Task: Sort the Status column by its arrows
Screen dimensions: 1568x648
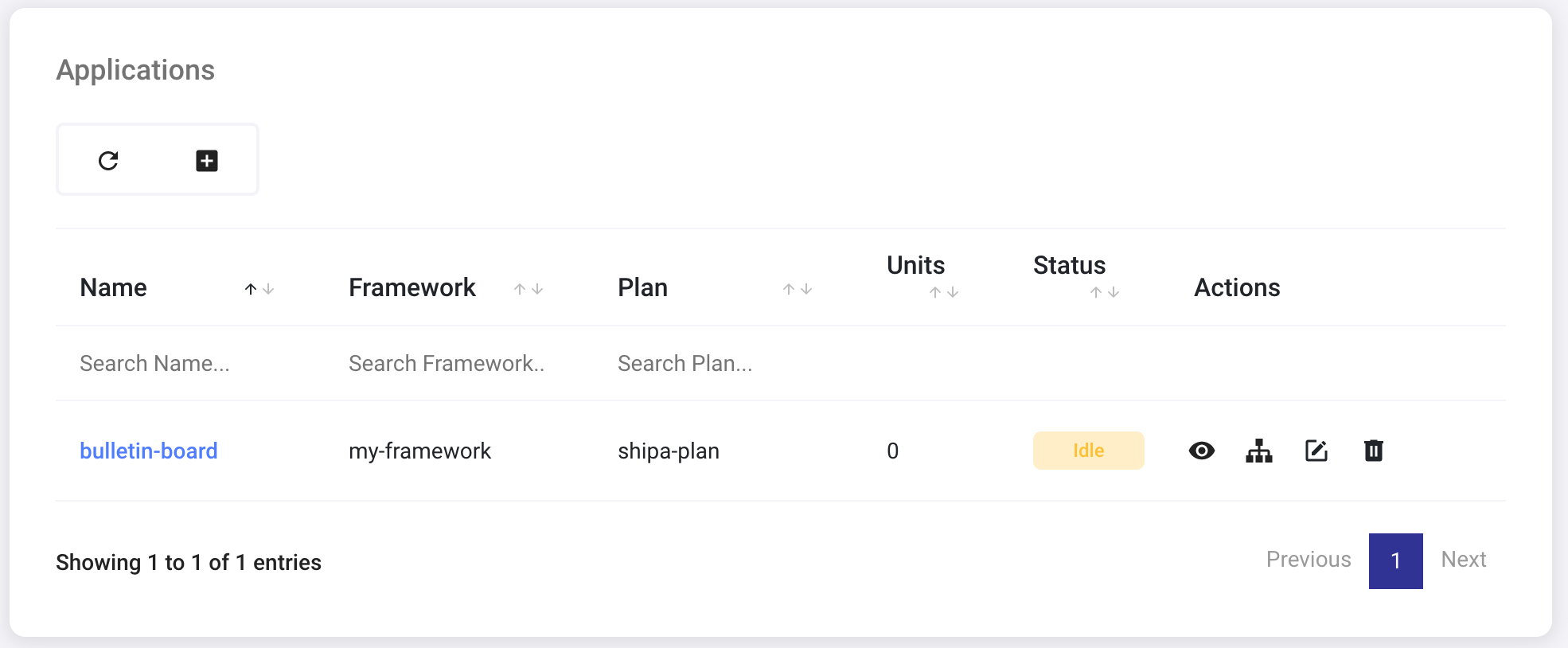Action: (x=1104, y=292)
